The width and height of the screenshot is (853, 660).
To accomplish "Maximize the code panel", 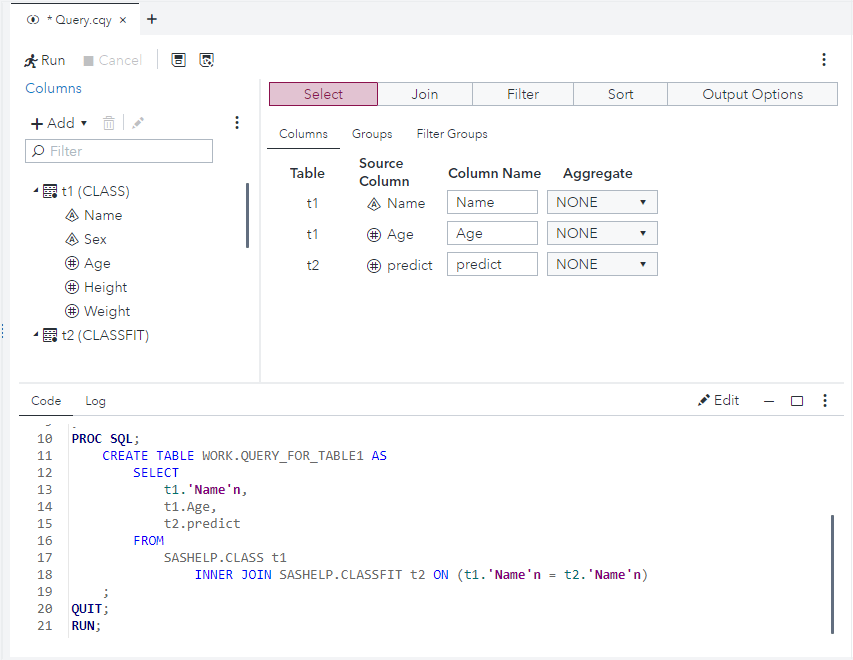I will pos(797,401).
